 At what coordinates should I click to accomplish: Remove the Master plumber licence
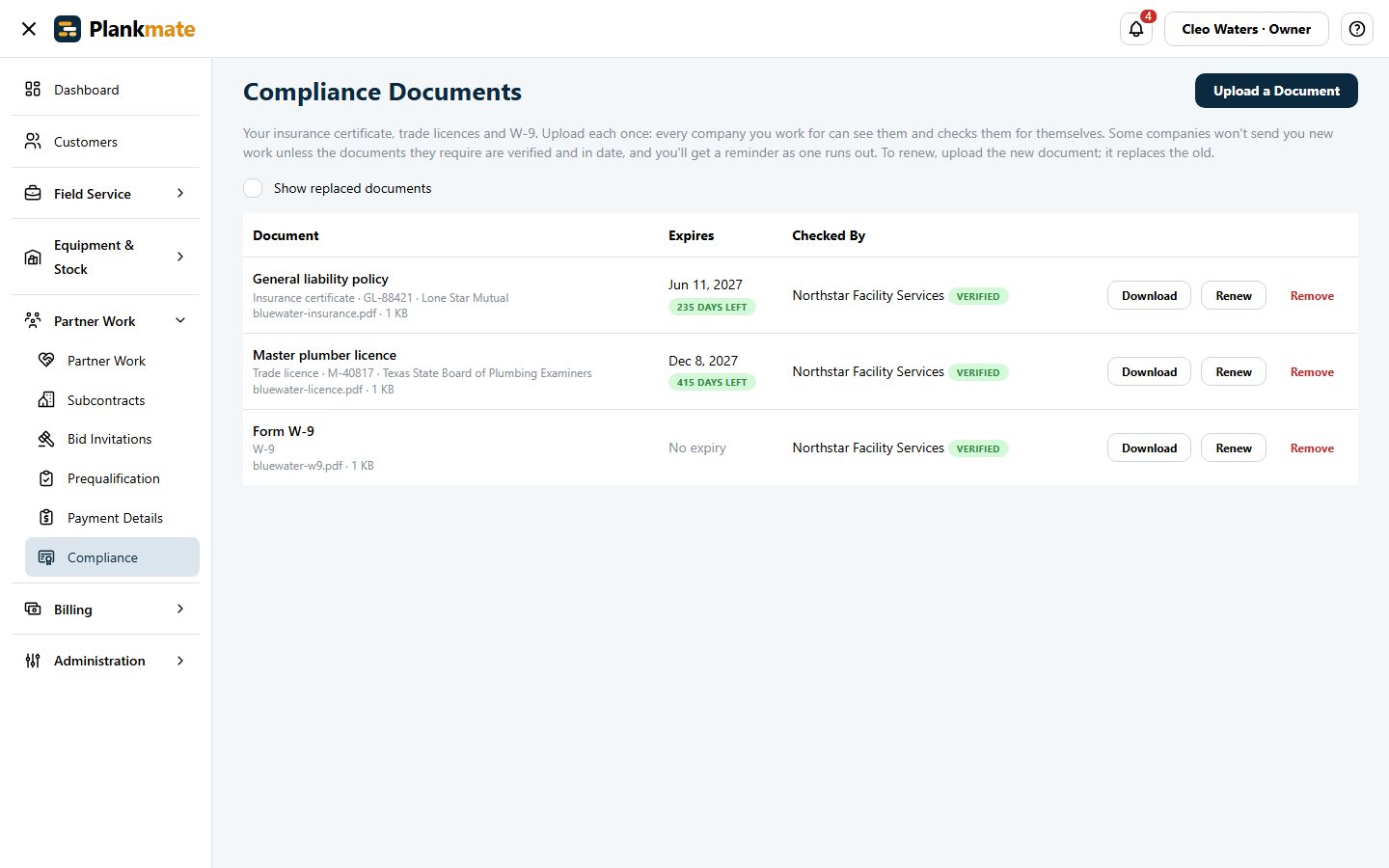1312,372
